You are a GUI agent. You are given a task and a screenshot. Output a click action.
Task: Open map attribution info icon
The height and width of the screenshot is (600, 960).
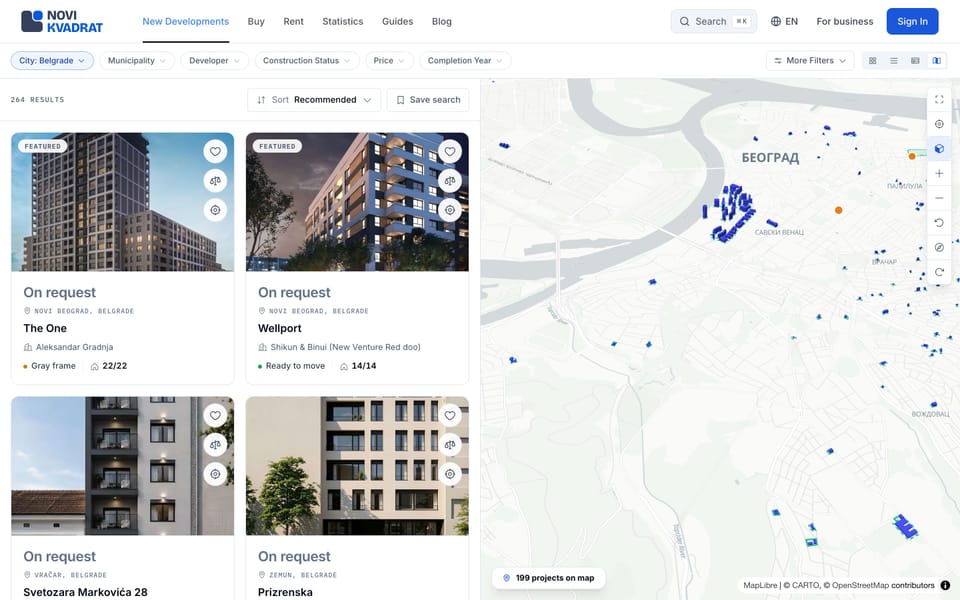945,585
